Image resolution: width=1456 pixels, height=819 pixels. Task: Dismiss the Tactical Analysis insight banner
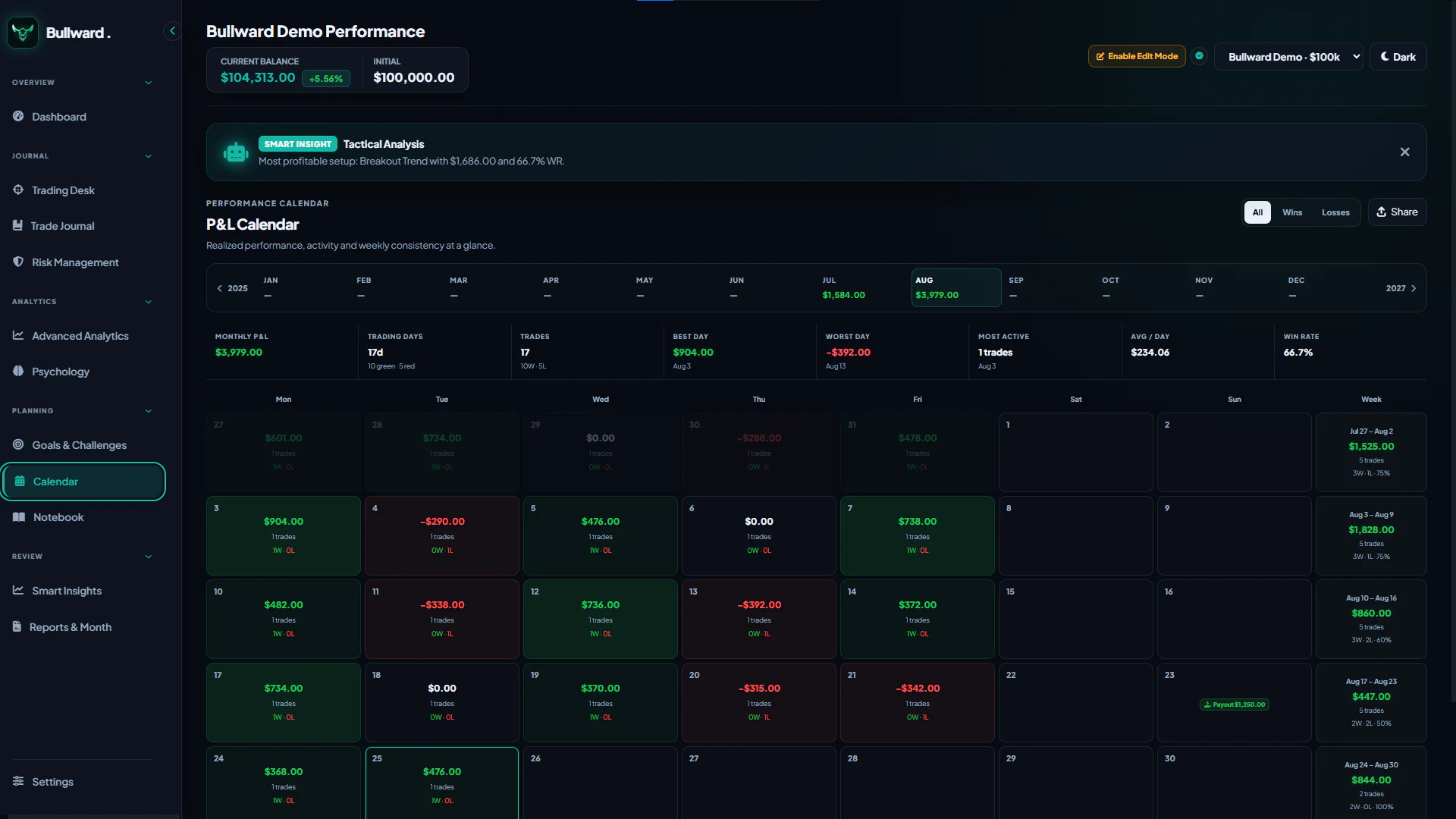coord(1404,152)
